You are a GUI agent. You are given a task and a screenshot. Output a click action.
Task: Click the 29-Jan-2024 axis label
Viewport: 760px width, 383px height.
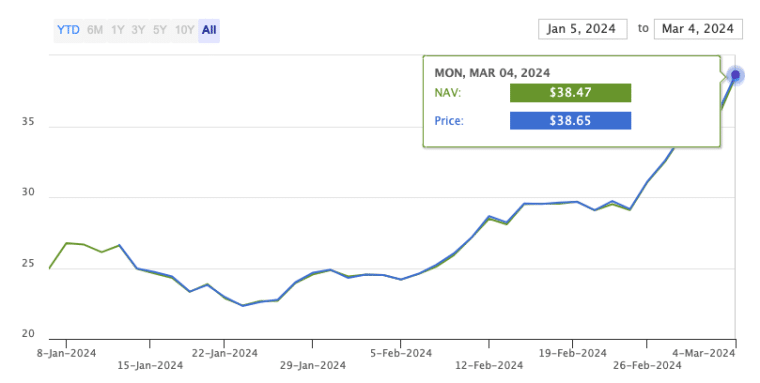click(313, 365)
